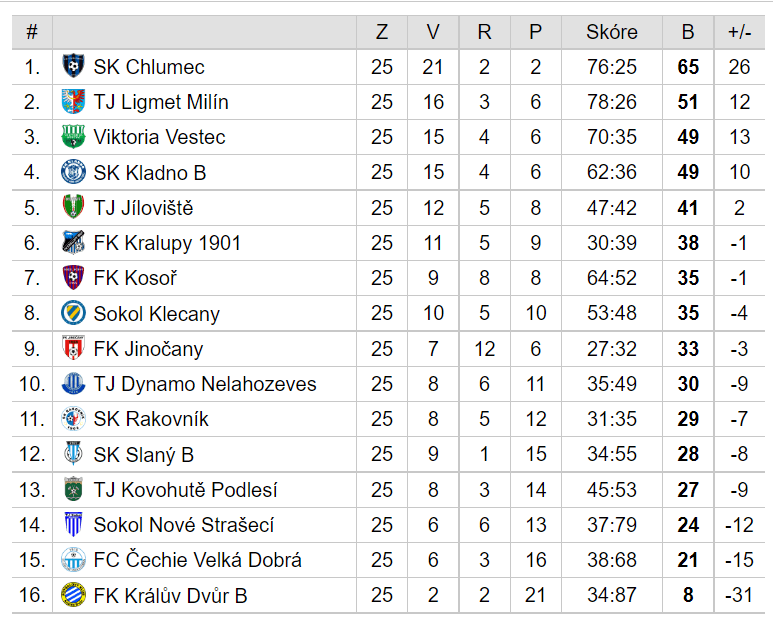Click the FK Králův Dvůr B logo

coord(73,595)
